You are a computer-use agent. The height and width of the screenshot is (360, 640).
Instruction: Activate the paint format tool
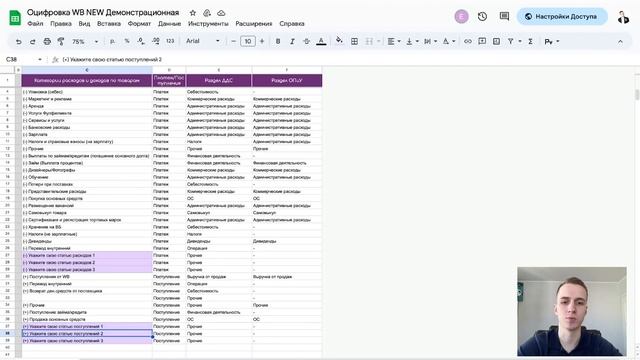[x=61, y=41]
